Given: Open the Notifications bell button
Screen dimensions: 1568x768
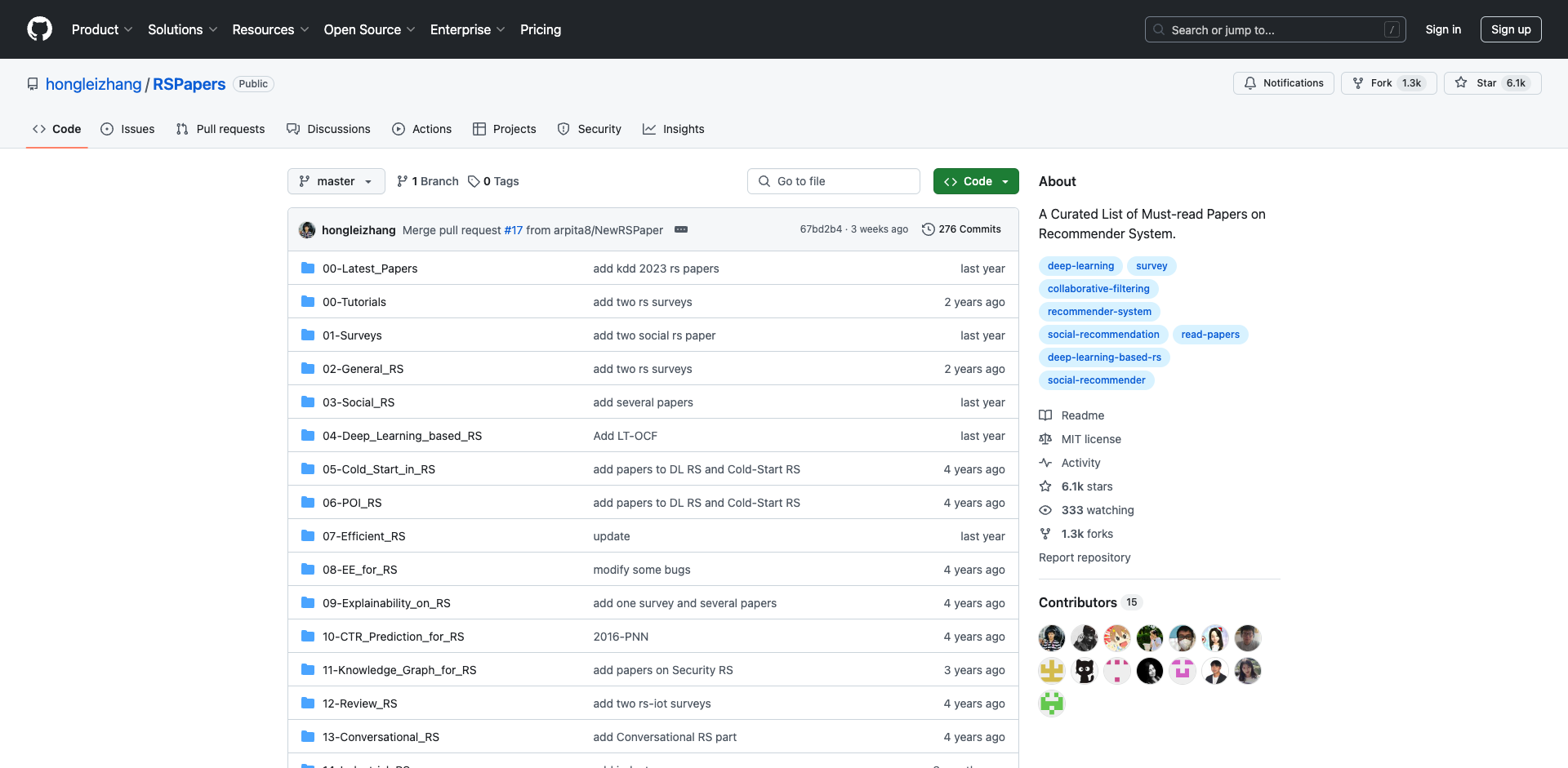Looking at the screenshot, I should pyautogui.click(x=1283, y=83).
